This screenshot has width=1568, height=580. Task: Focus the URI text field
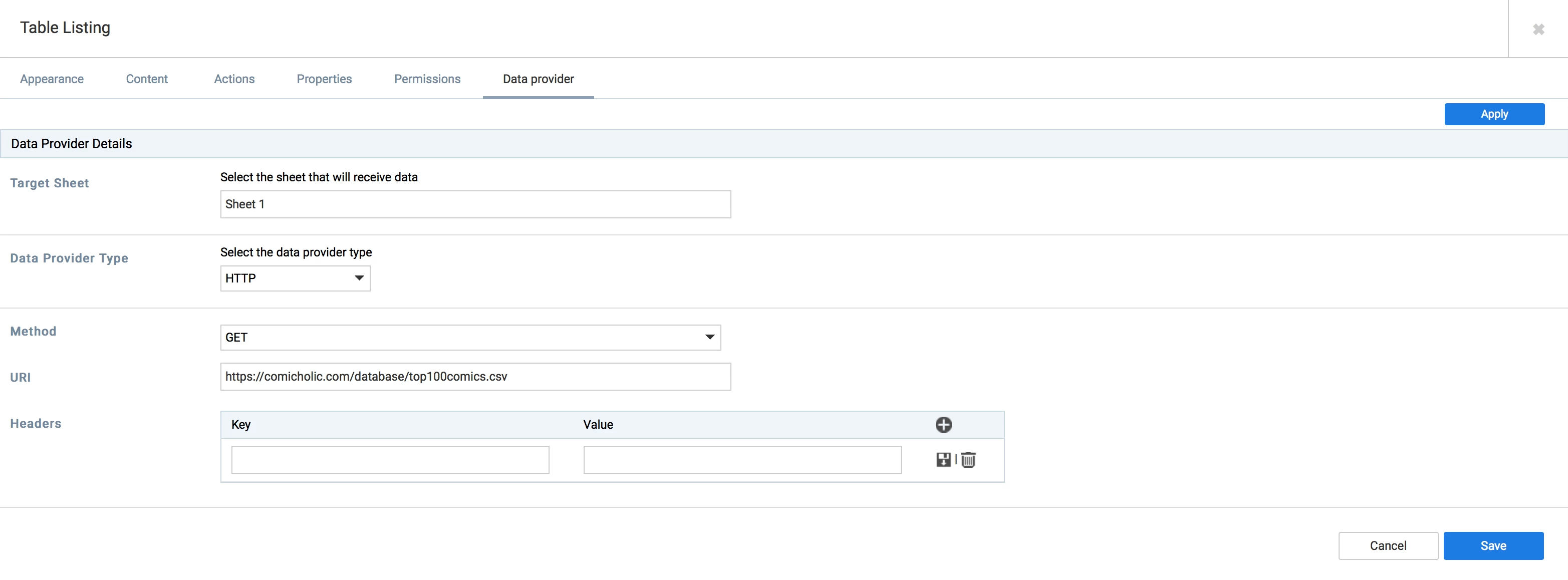475,377
